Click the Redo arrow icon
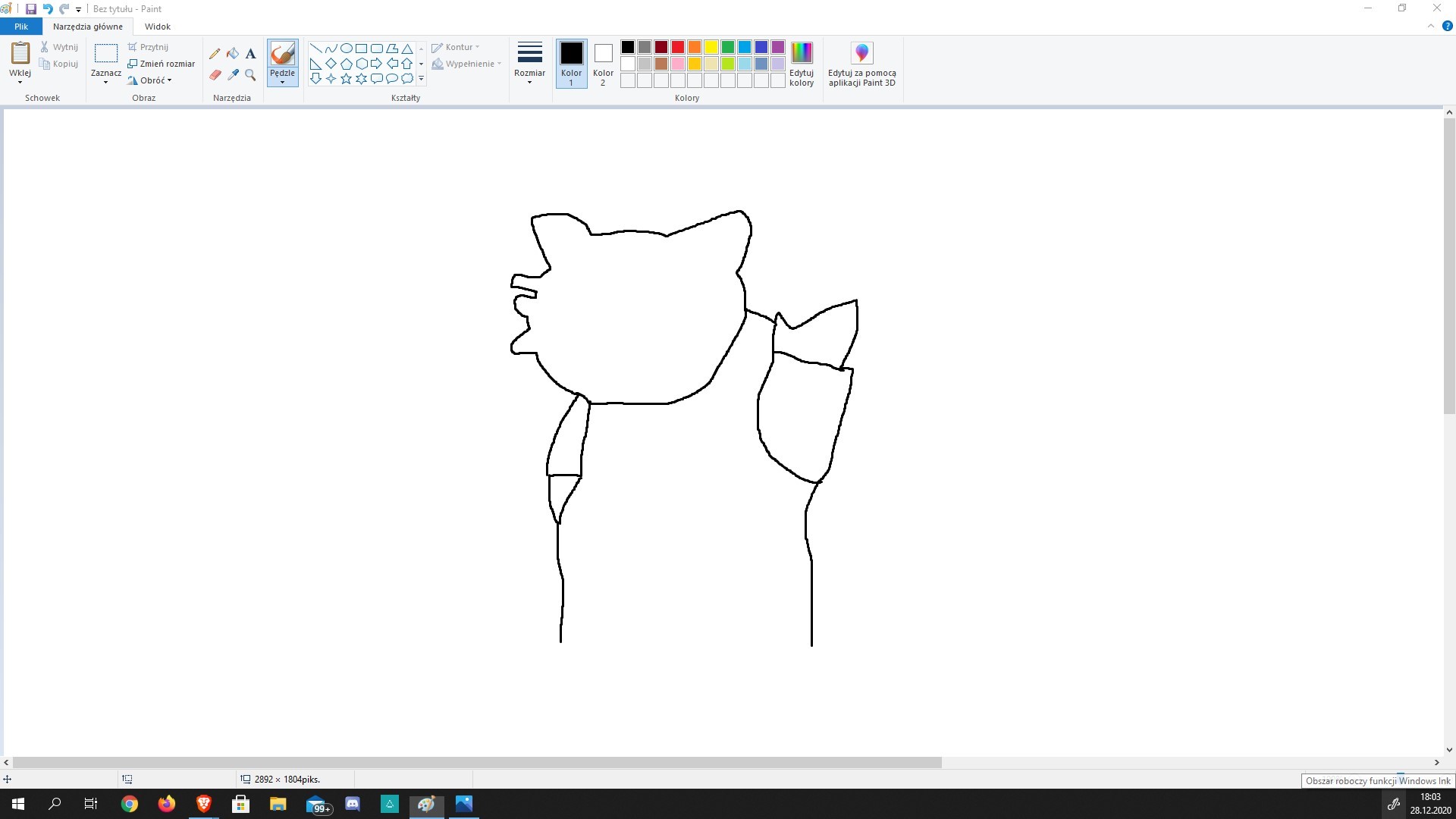1456x819 pixels. [x=64, y=9]
